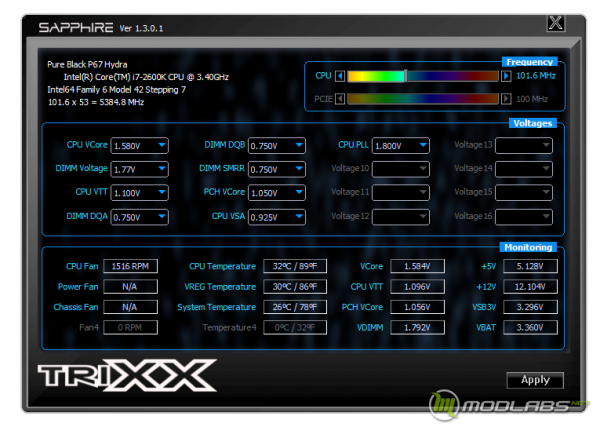Click the Intel Core i7-2600K CPU text
The image size is (600, 431).
pos(146,77)
